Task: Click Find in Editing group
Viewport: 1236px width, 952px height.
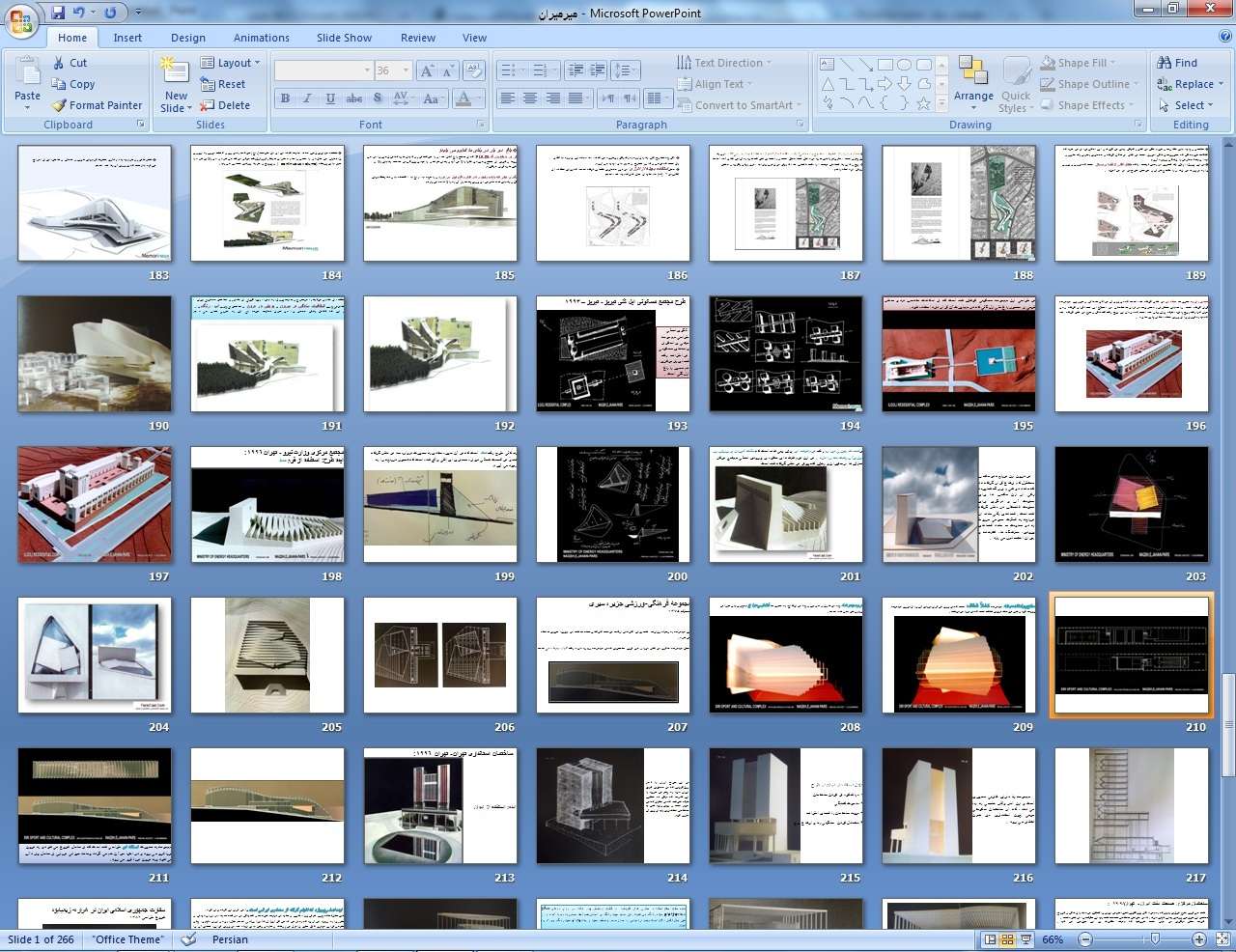Action: 1178,63
